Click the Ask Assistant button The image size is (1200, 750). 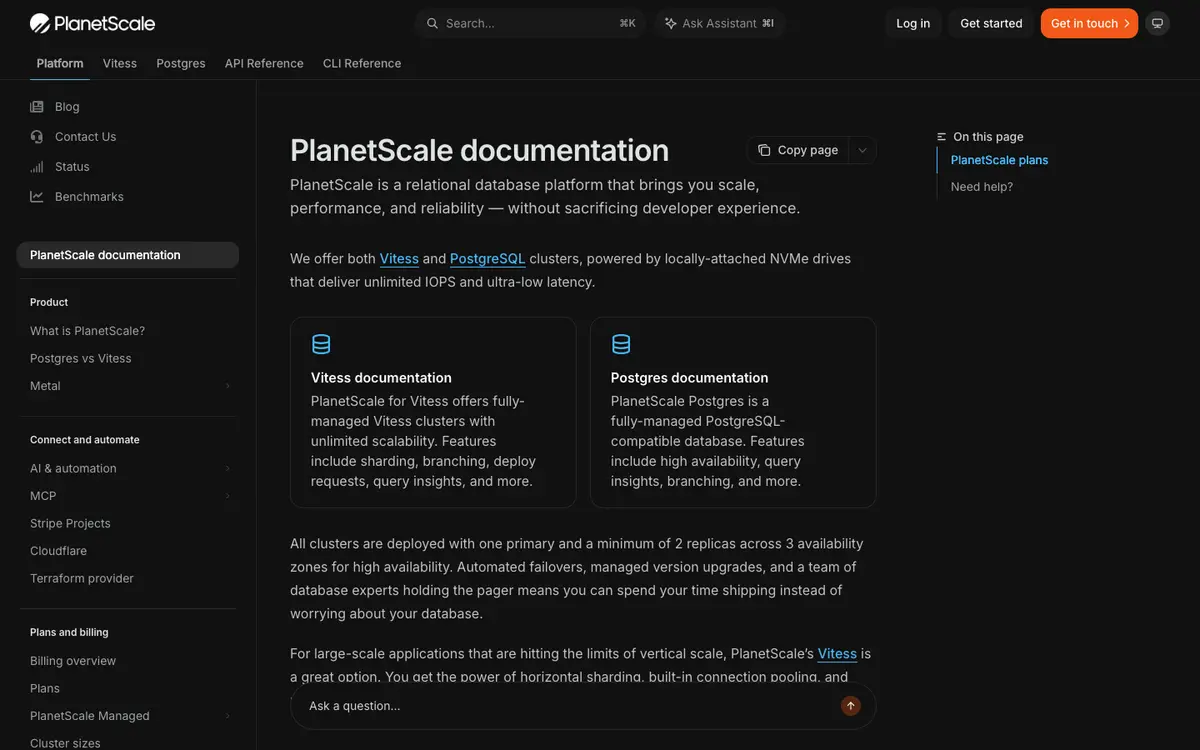click(x=719, y=23)
